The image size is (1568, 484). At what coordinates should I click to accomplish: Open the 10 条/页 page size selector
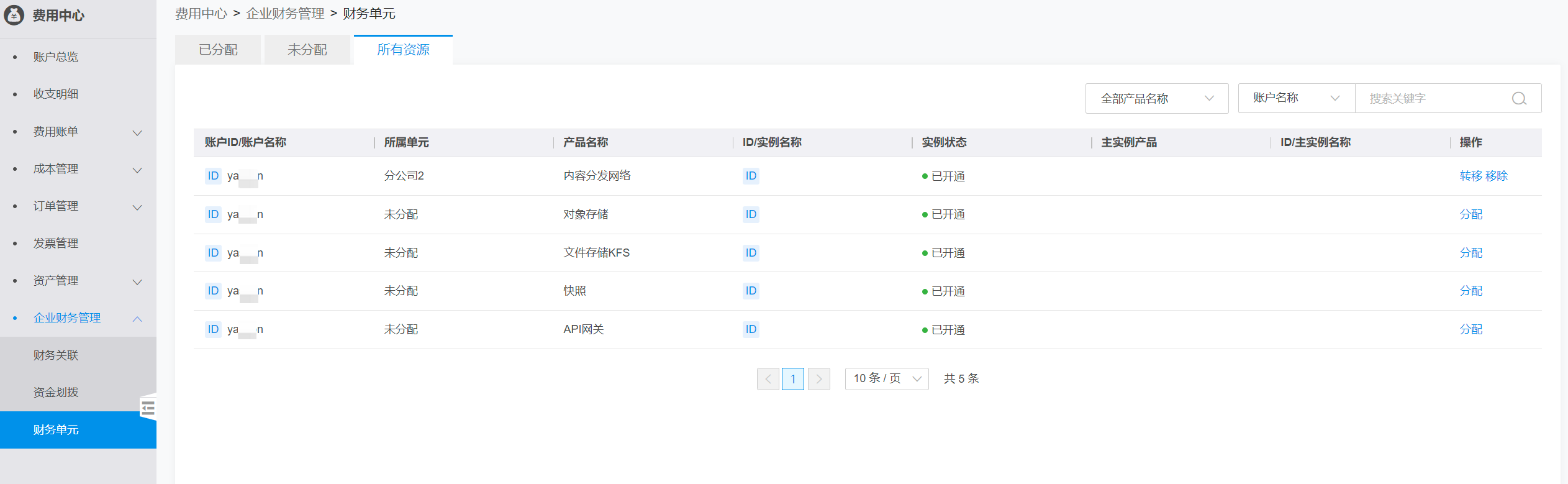(x=886, y=379)
